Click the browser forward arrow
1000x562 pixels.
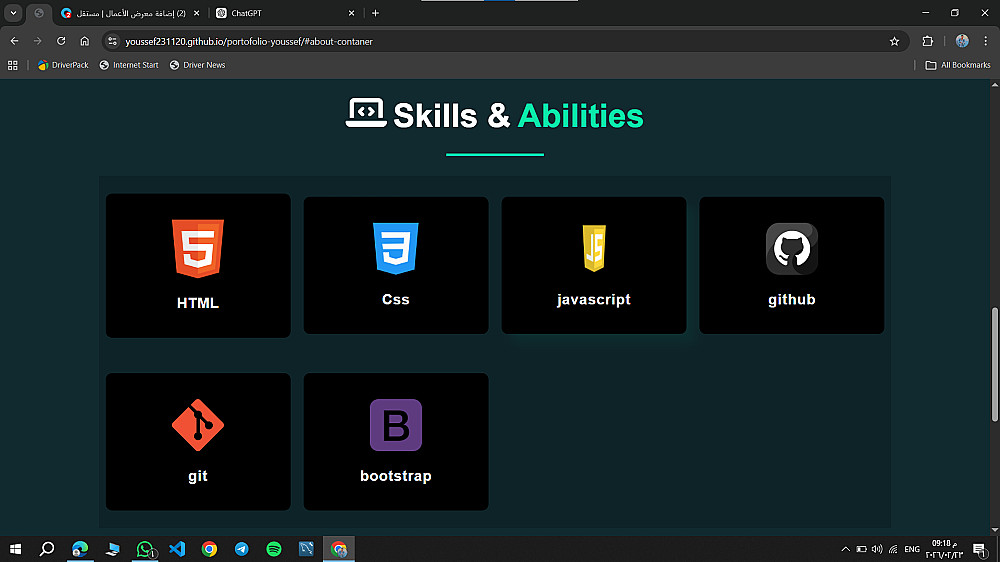38,41
